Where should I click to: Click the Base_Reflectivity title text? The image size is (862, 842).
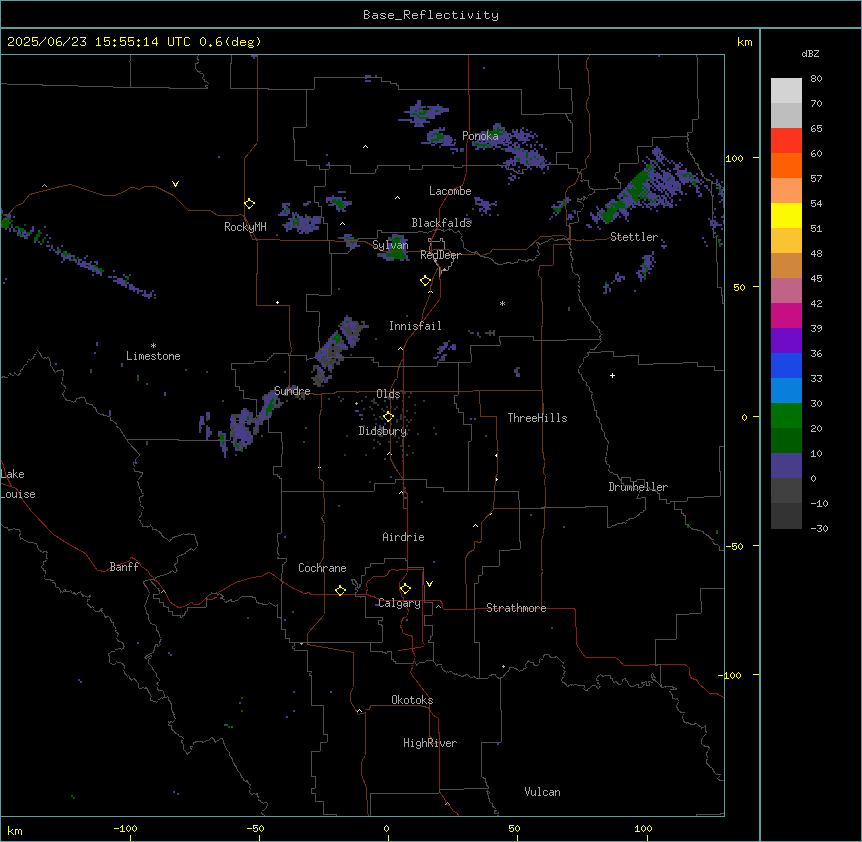pyautogui.click(x=431, y=15)
